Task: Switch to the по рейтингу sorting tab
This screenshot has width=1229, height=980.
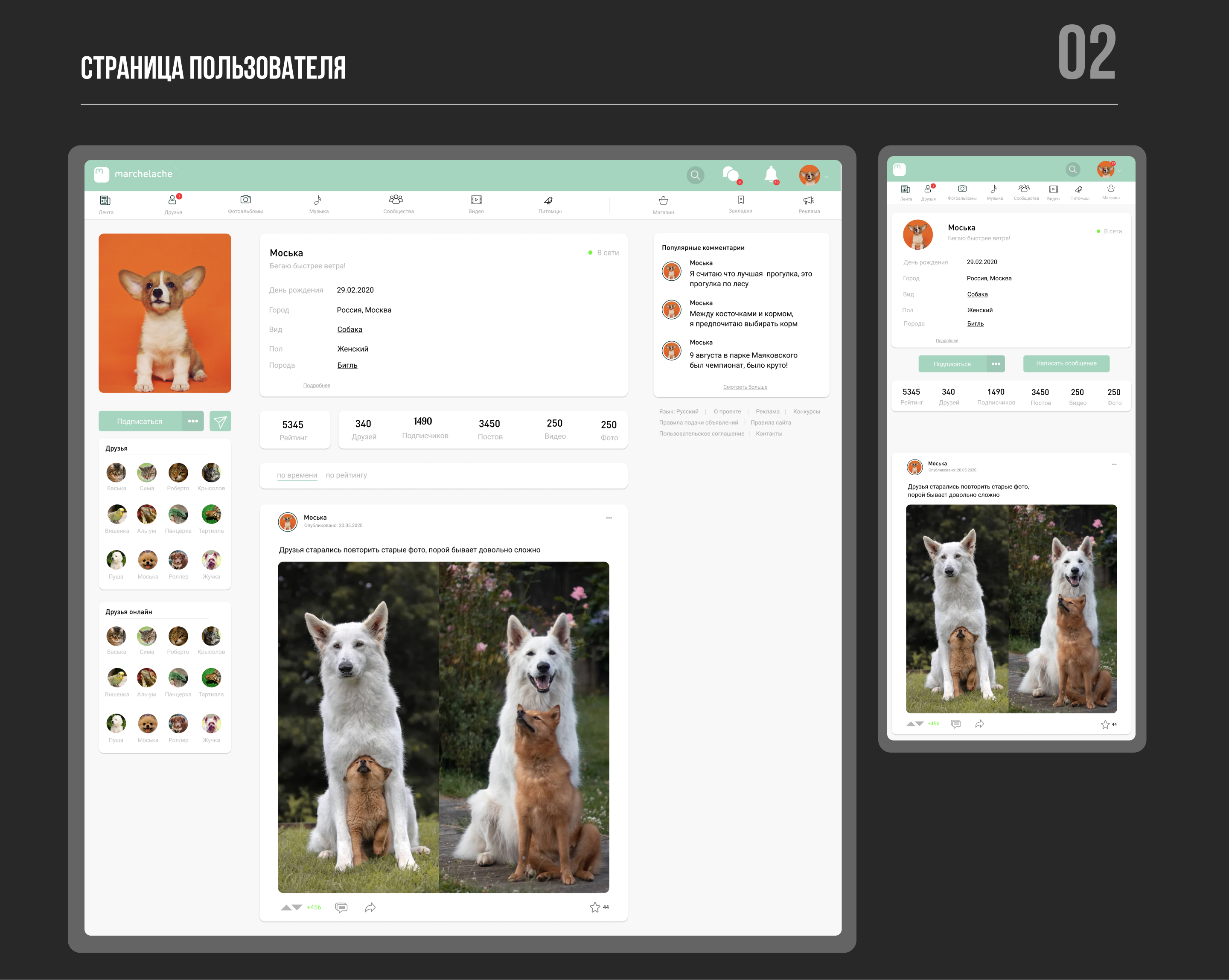Action: point(346,475)
